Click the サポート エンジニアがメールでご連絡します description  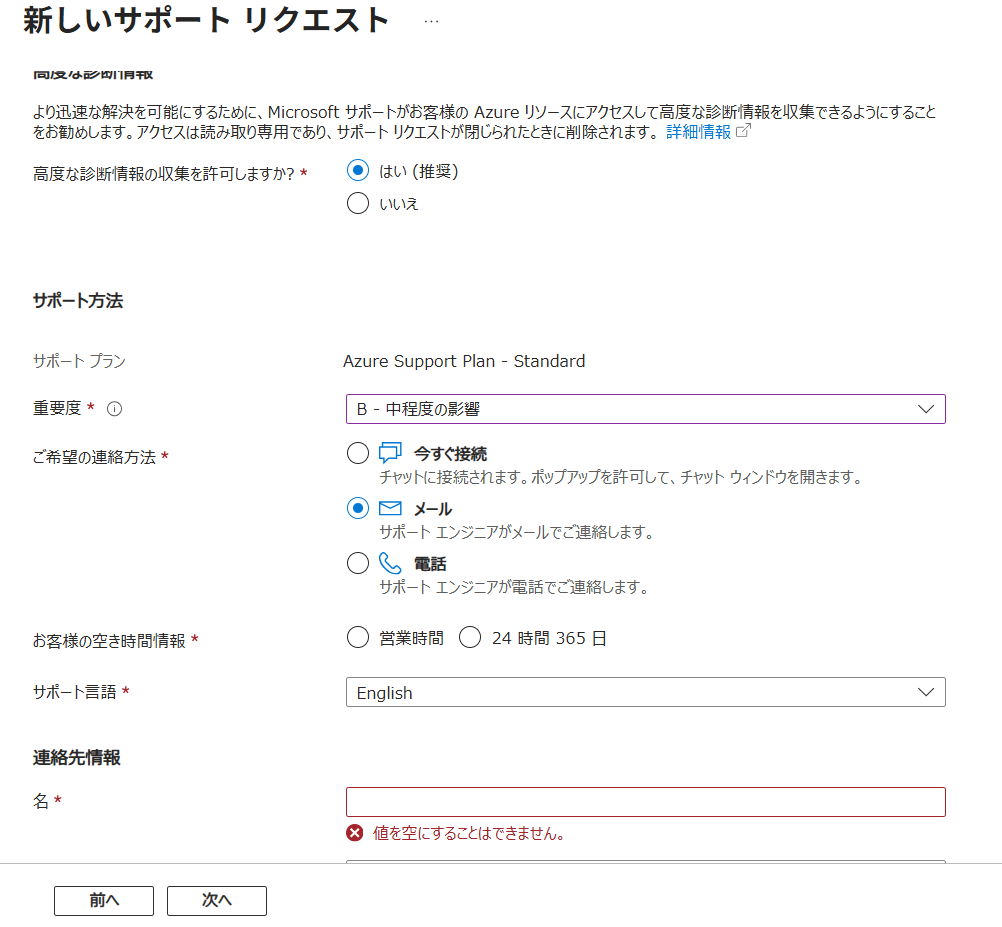click(516, 532)
